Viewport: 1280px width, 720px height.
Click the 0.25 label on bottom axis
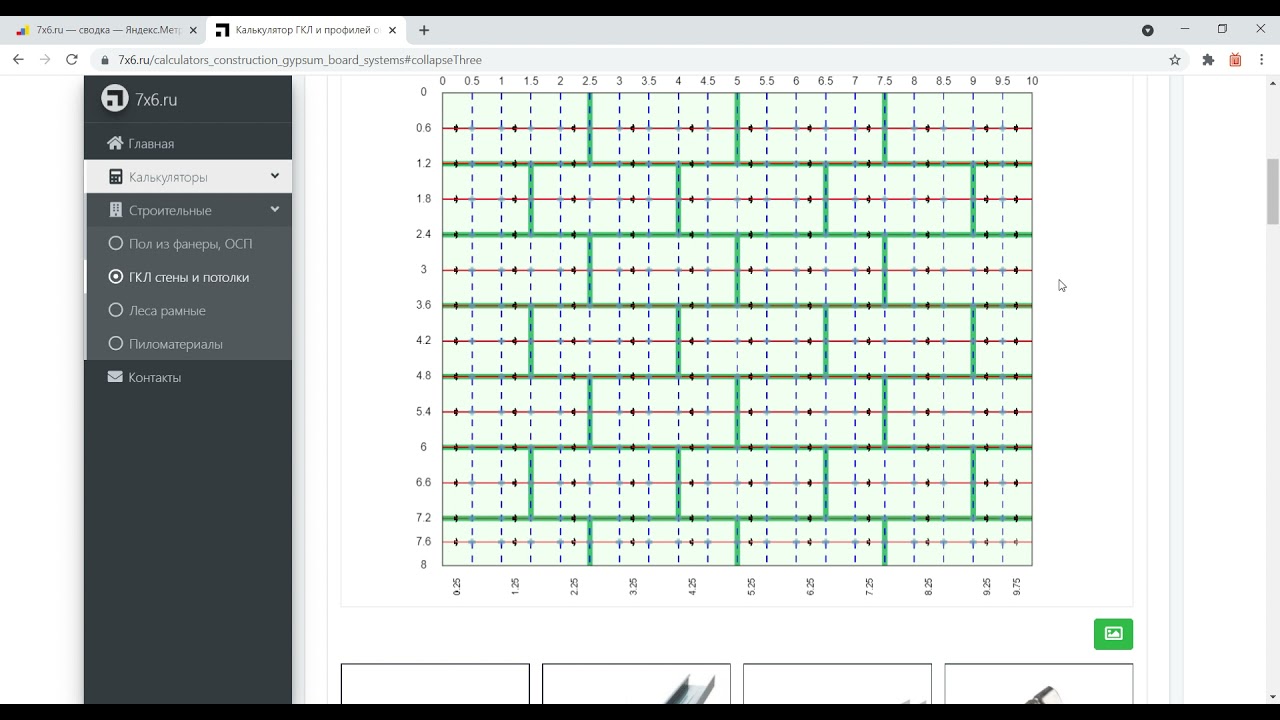[x=457, y=587]
